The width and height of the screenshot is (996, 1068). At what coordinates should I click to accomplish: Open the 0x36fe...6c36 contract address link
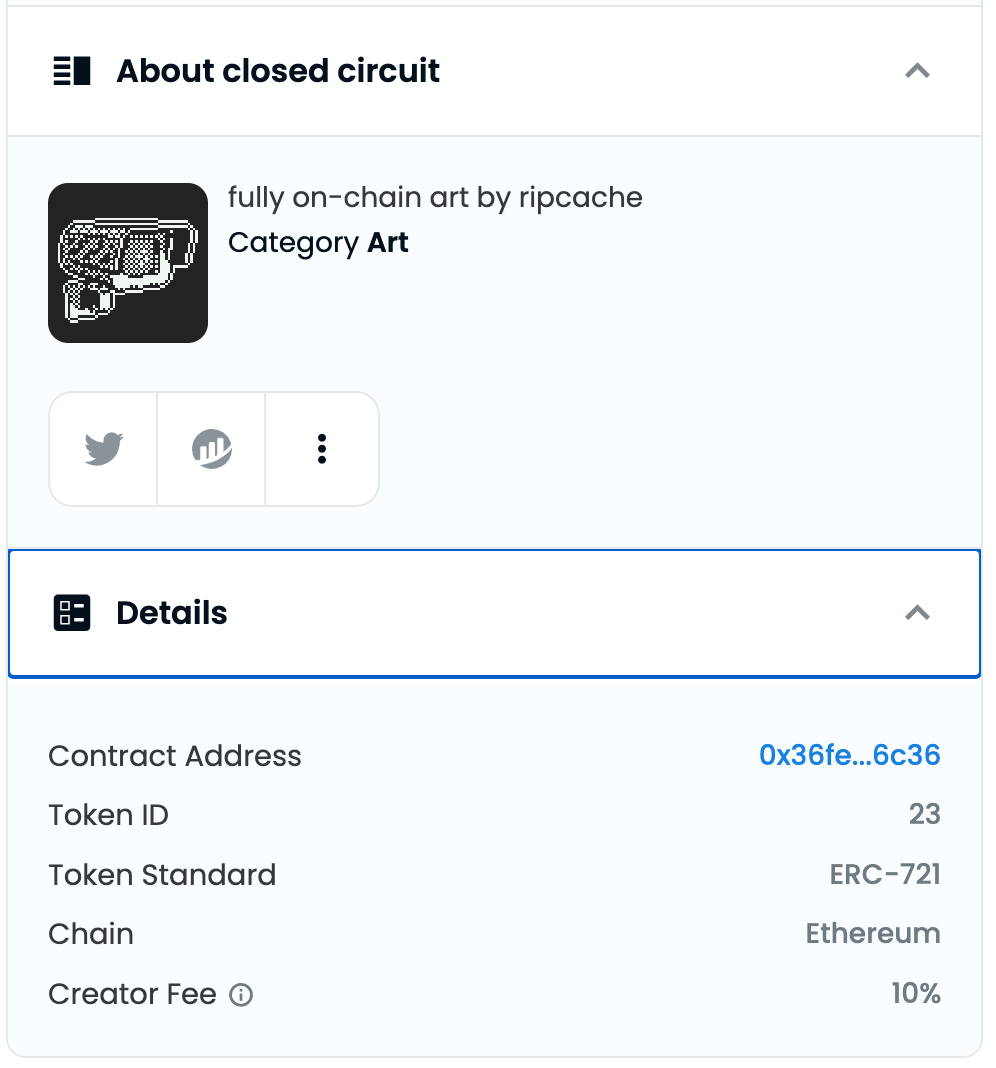tap(850, 755)
